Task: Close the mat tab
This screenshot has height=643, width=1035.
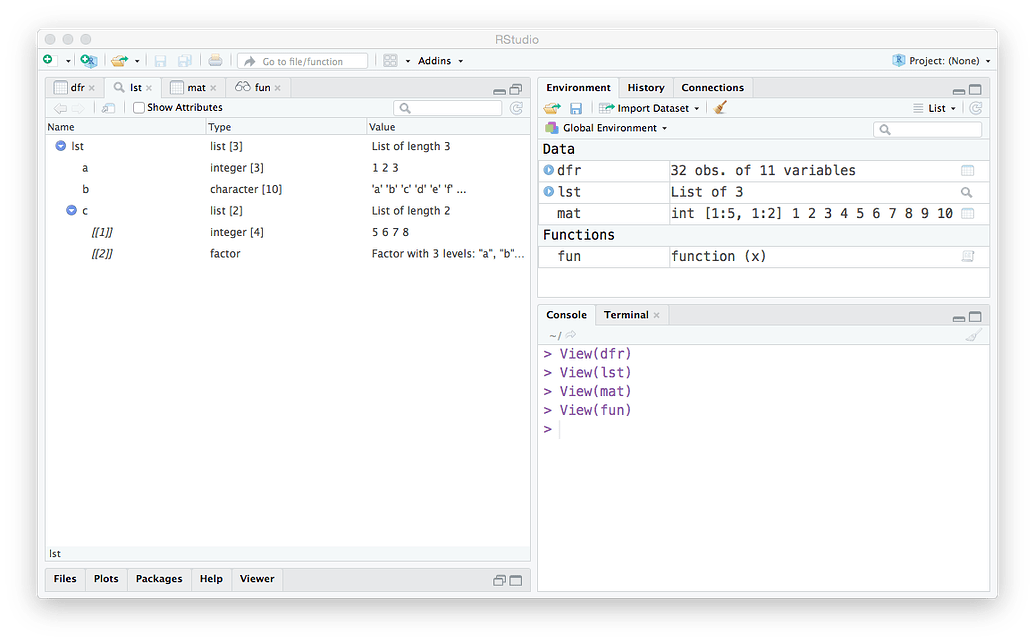Action: point(213,88)
